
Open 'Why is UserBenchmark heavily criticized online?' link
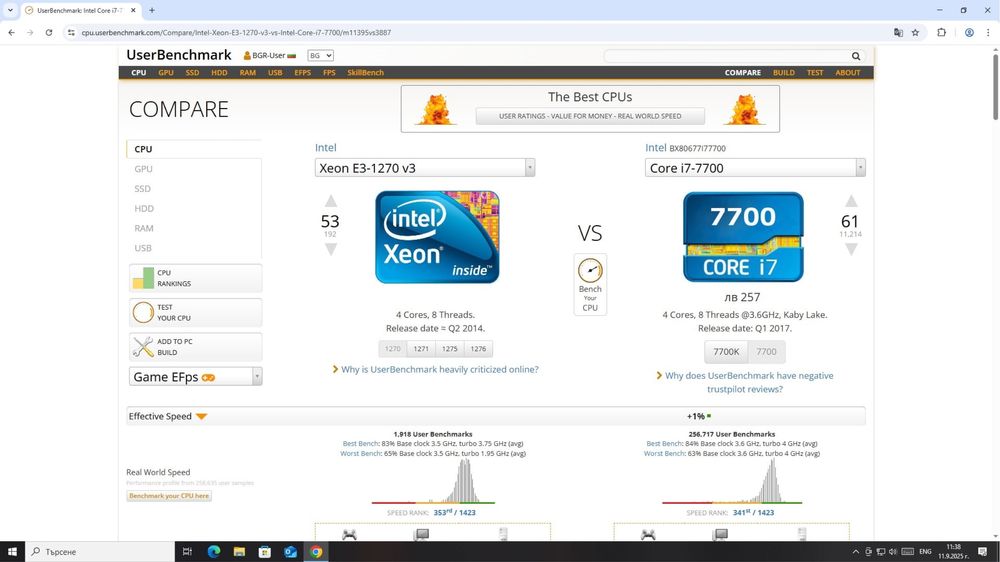[x=439, y=369]
